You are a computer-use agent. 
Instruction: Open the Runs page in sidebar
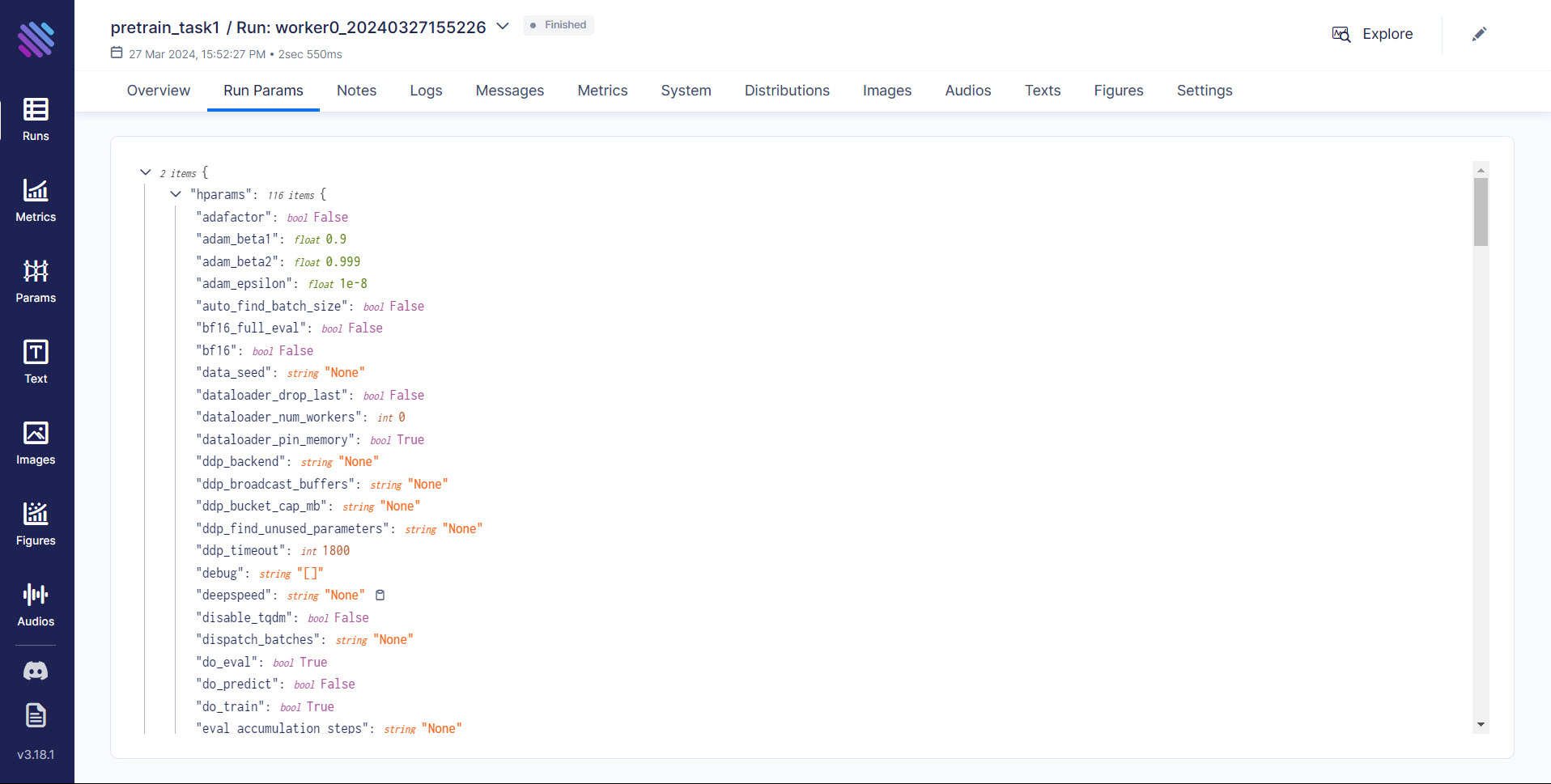coord(36,119)
